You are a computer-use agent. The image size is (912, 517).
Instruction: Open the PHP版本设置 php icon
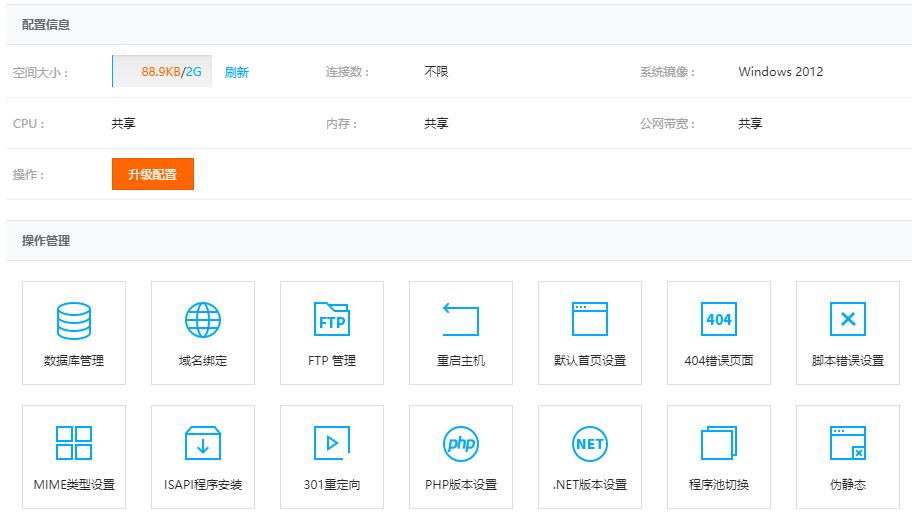[x=461, y=444]
